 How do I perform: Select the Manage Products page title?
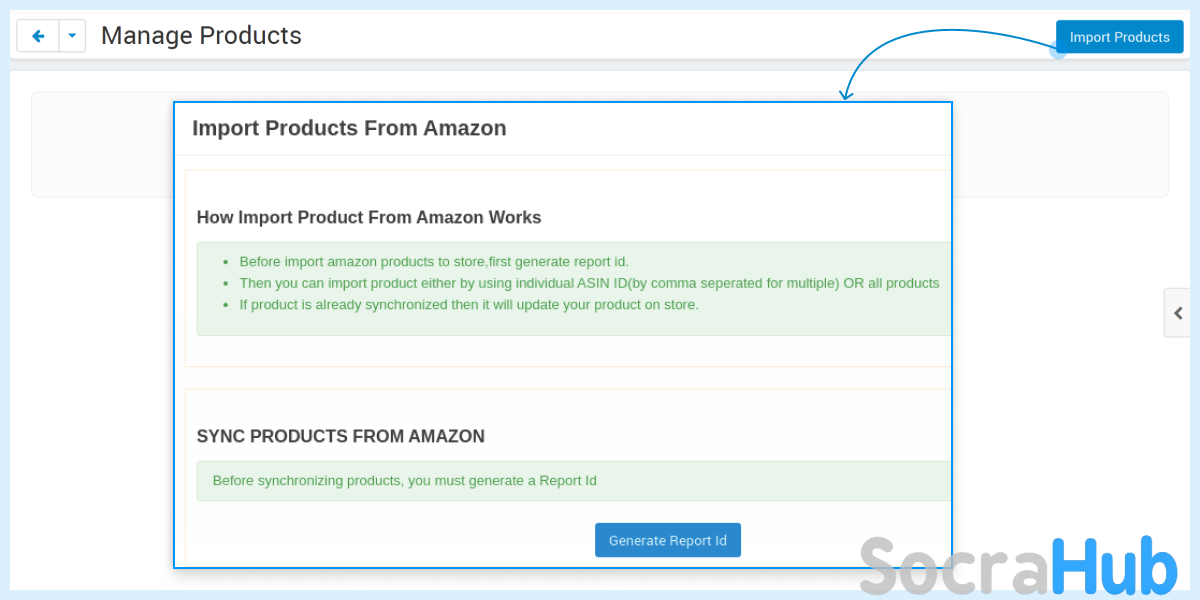tap(201, 36)
